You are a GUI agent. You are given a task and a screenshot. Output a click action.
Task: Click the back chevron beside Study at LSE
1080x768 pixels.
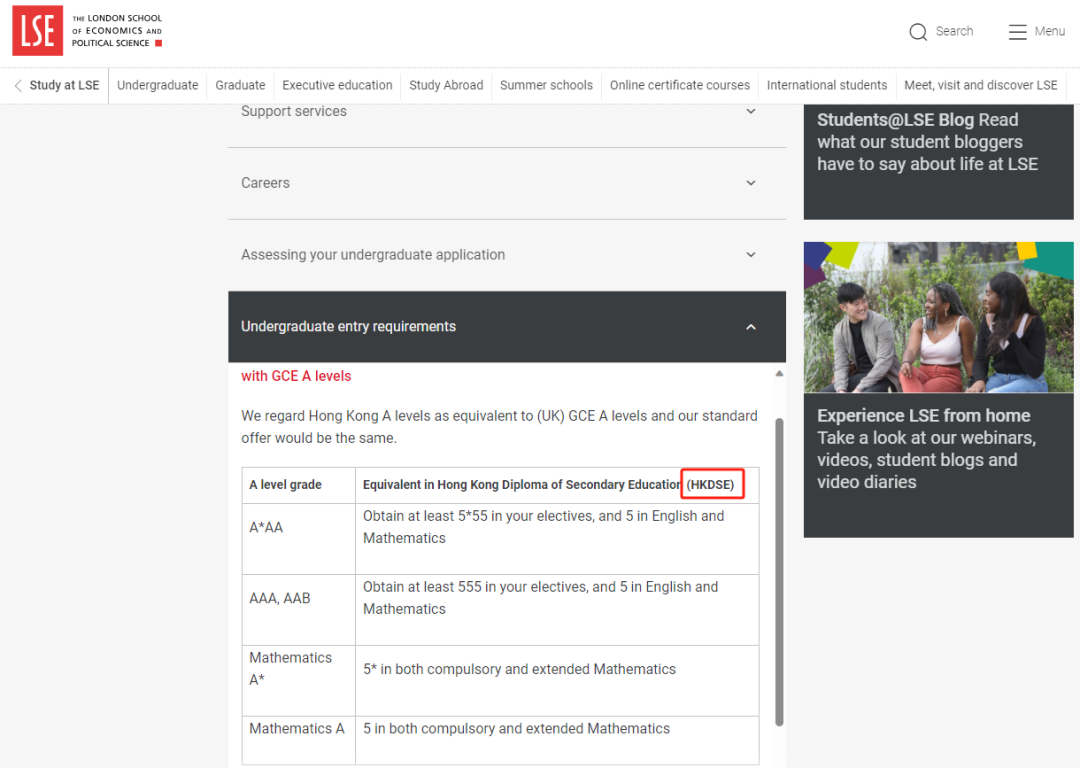18,85
